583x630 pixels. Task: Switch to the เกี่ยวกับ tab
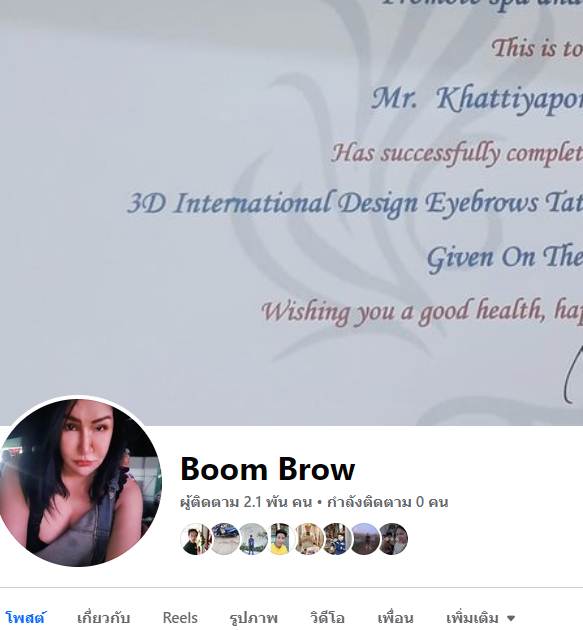[103, 618]
